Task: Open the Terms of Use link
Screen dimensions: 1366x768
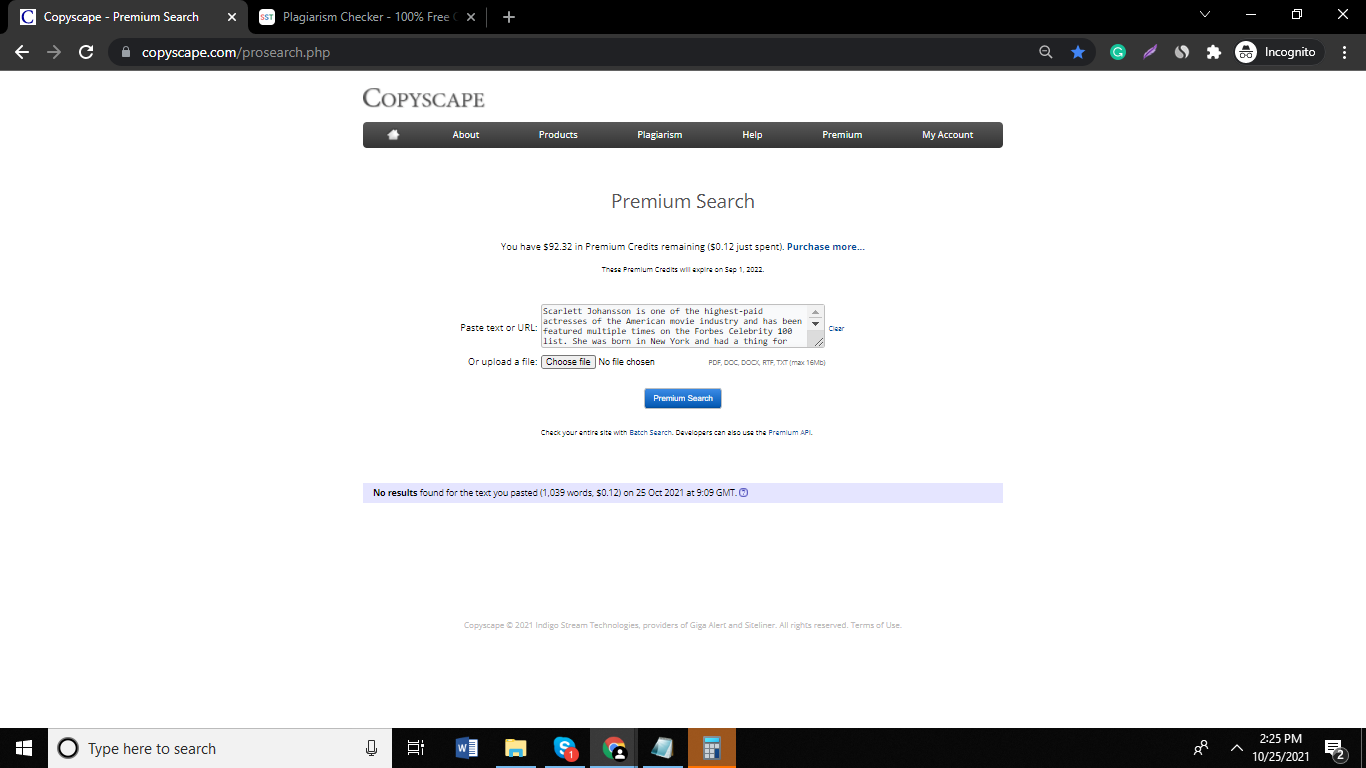Action: point(876,625)
